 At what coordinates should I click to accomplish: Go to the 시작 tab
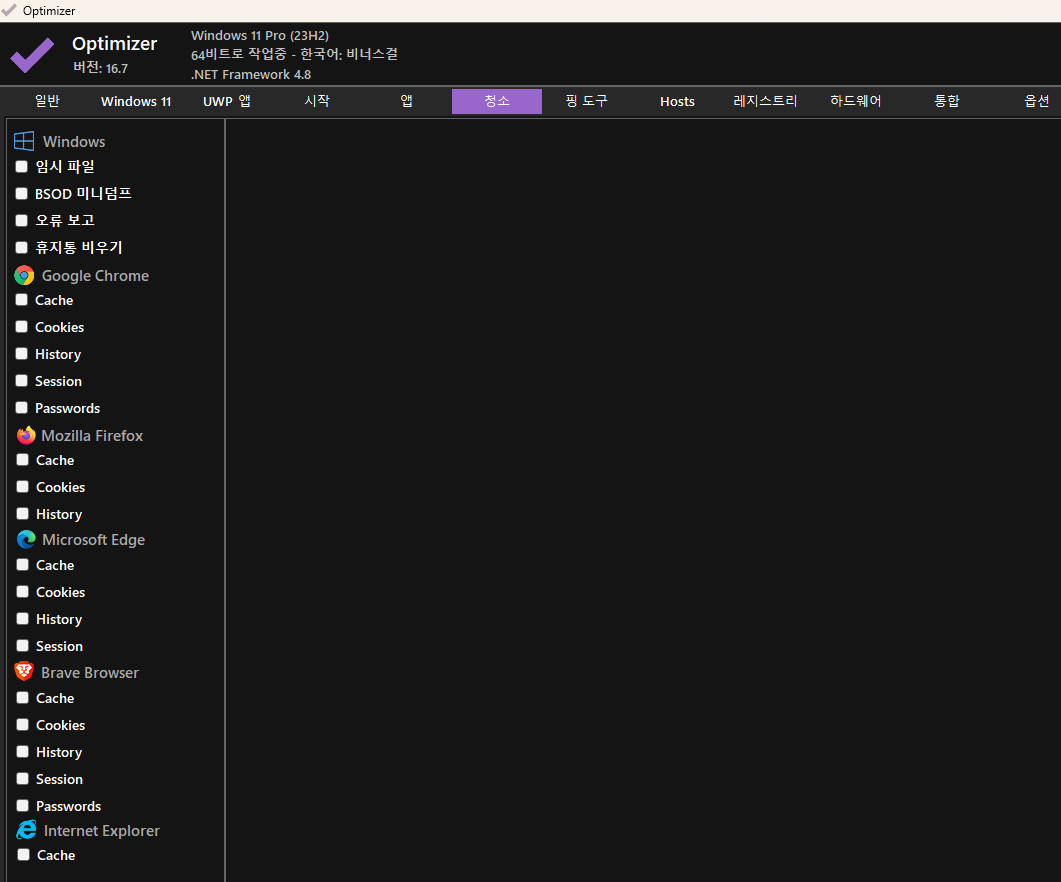(x=317, y=102)
